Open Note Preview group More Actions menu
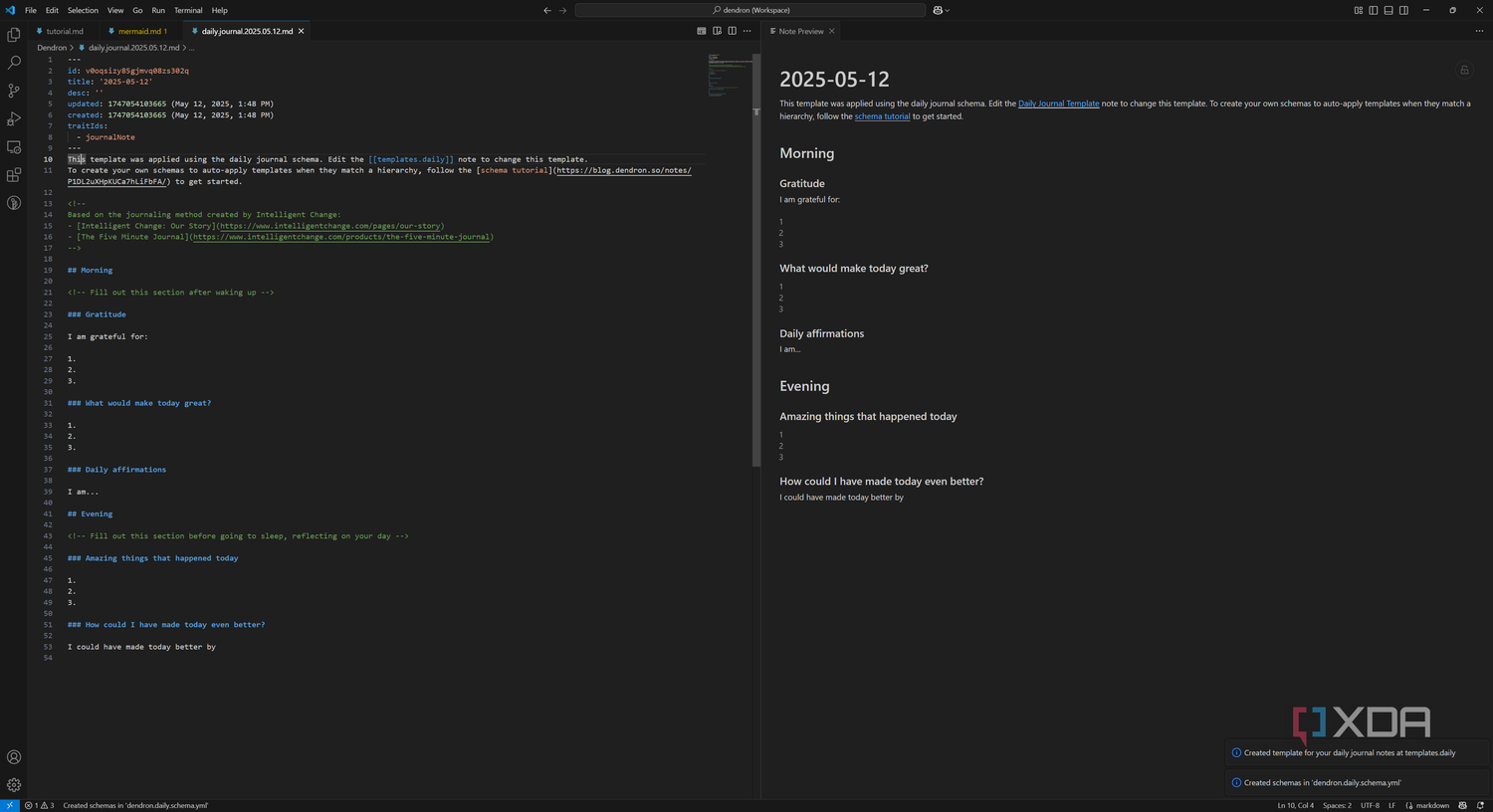The height and width of the screenshot is (812, 1493). coord(1479,31)
